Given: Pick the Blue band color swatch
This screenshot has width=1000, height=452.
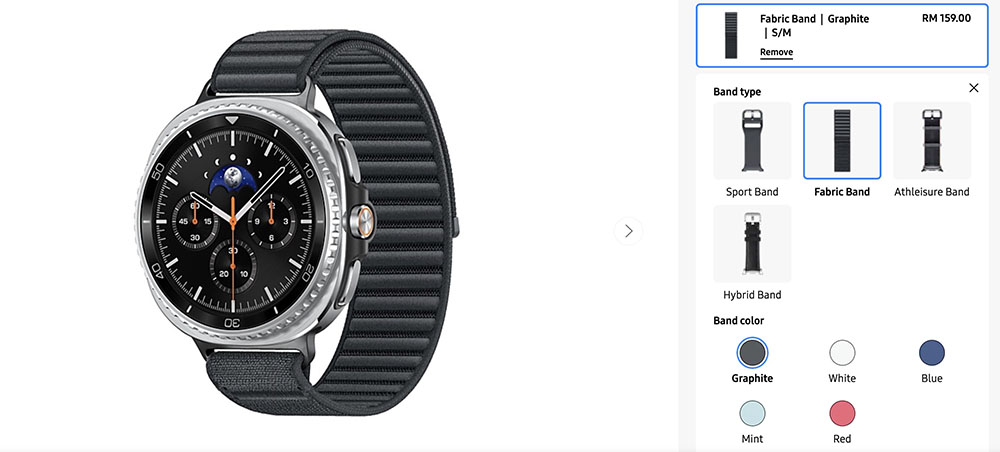Looking at the screenshot, I should tap(932, 353).
